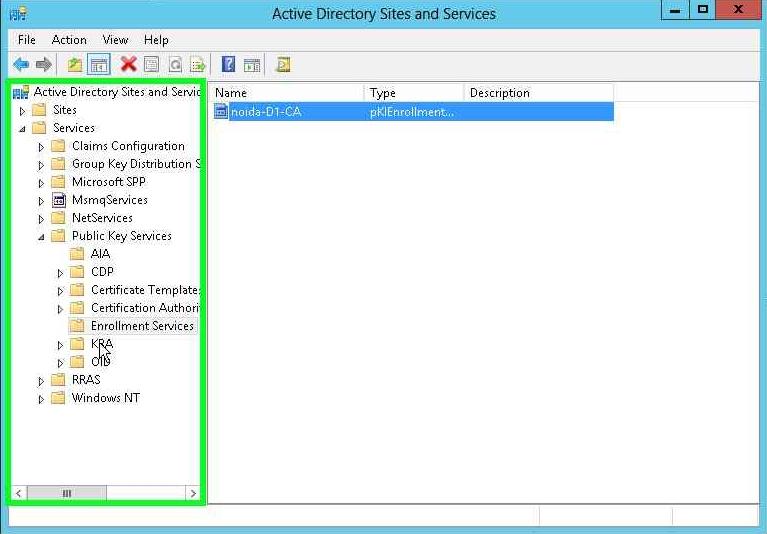Image resolution: width=767 pixels, height=534 pixels.
Task: Toggle Show/Hide Action Pane icon
Action: coord(252,64)
